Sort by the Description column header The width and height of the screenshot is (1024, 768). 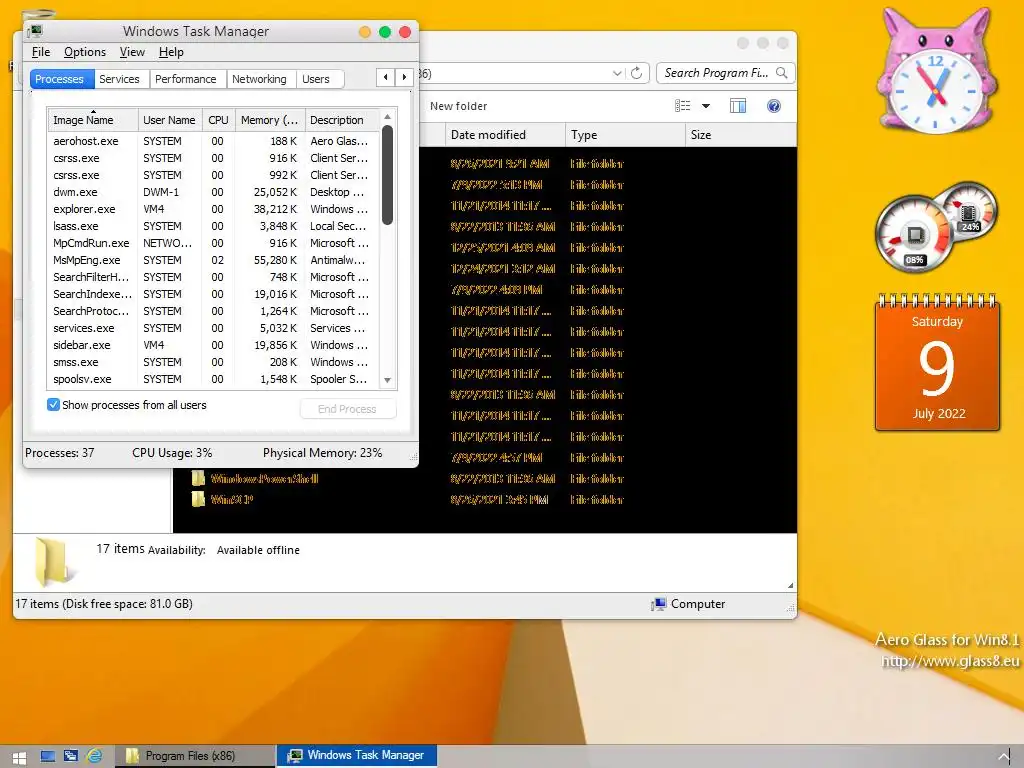tap(342, 120)
